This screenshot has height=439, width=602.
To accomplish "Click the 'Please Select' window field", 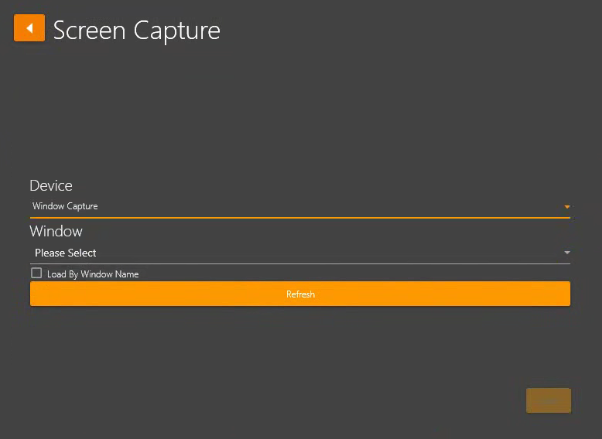I will (x=66, y=253).
